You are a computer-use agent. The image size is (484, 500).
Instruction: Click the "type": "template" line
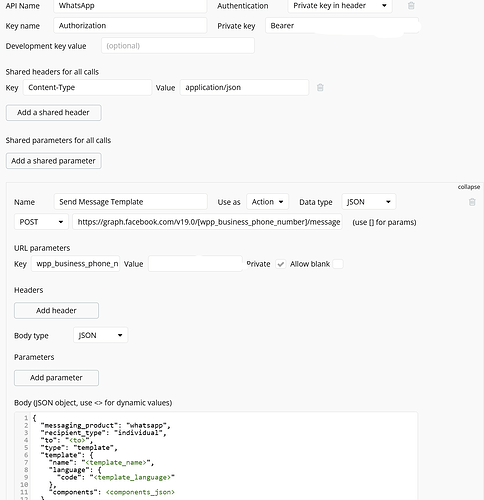[79, 448]
